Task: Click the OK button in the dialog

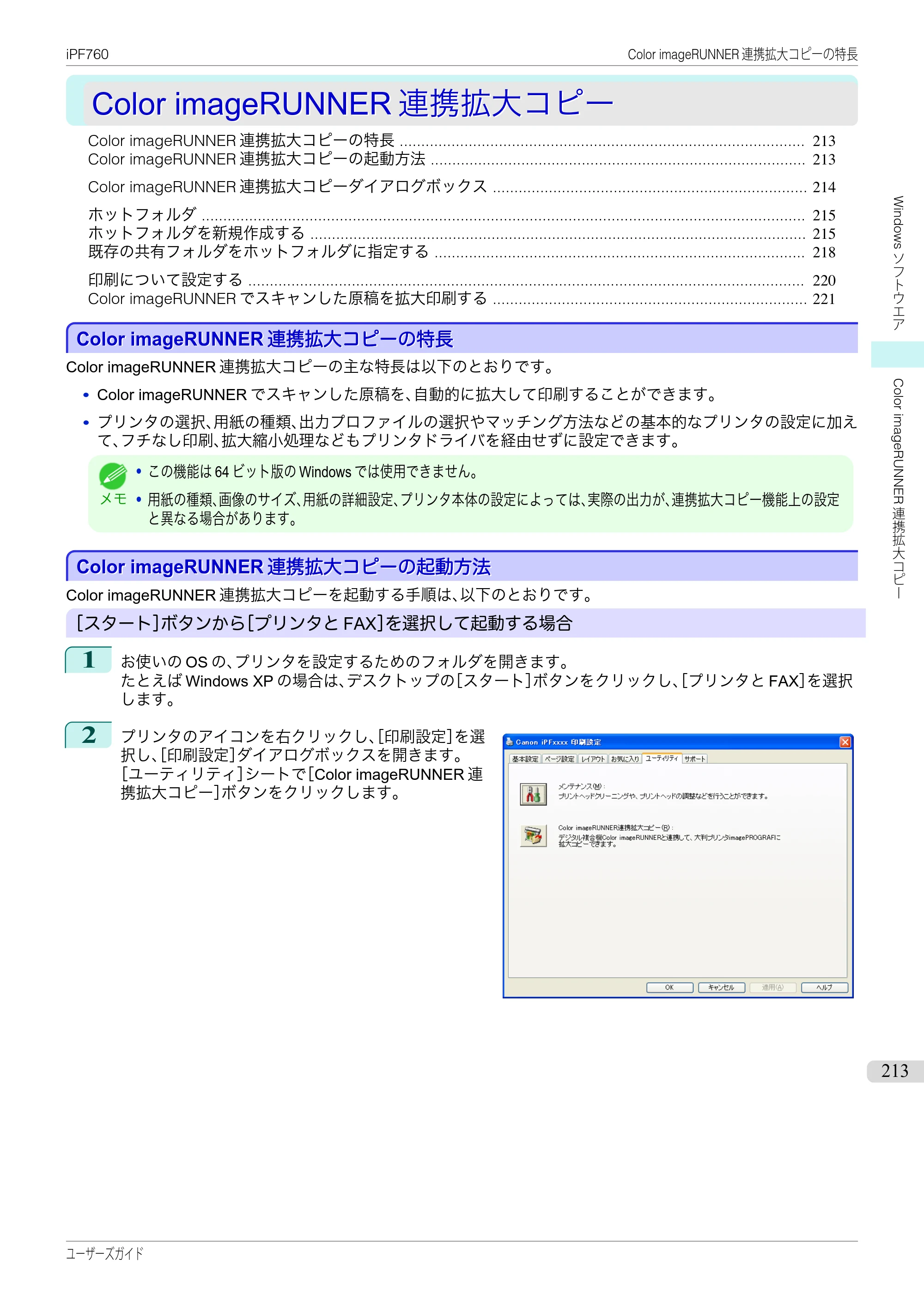Action: click(669, 988)
